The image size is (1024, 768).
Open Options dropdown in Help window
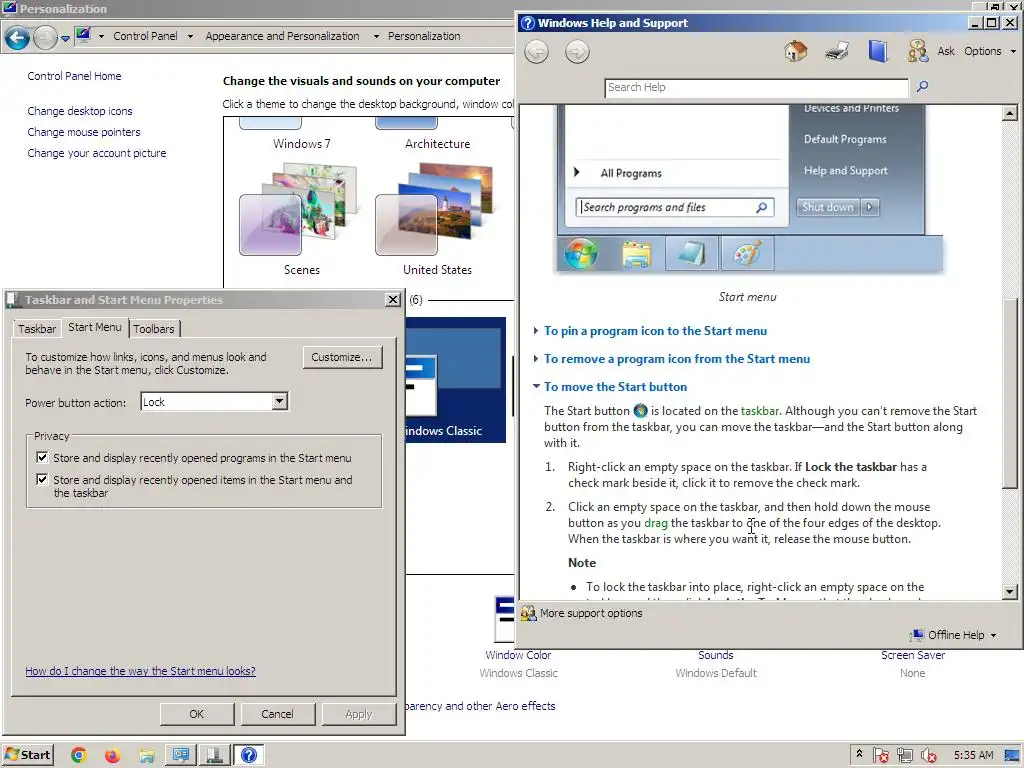click(x=990, y=51)
